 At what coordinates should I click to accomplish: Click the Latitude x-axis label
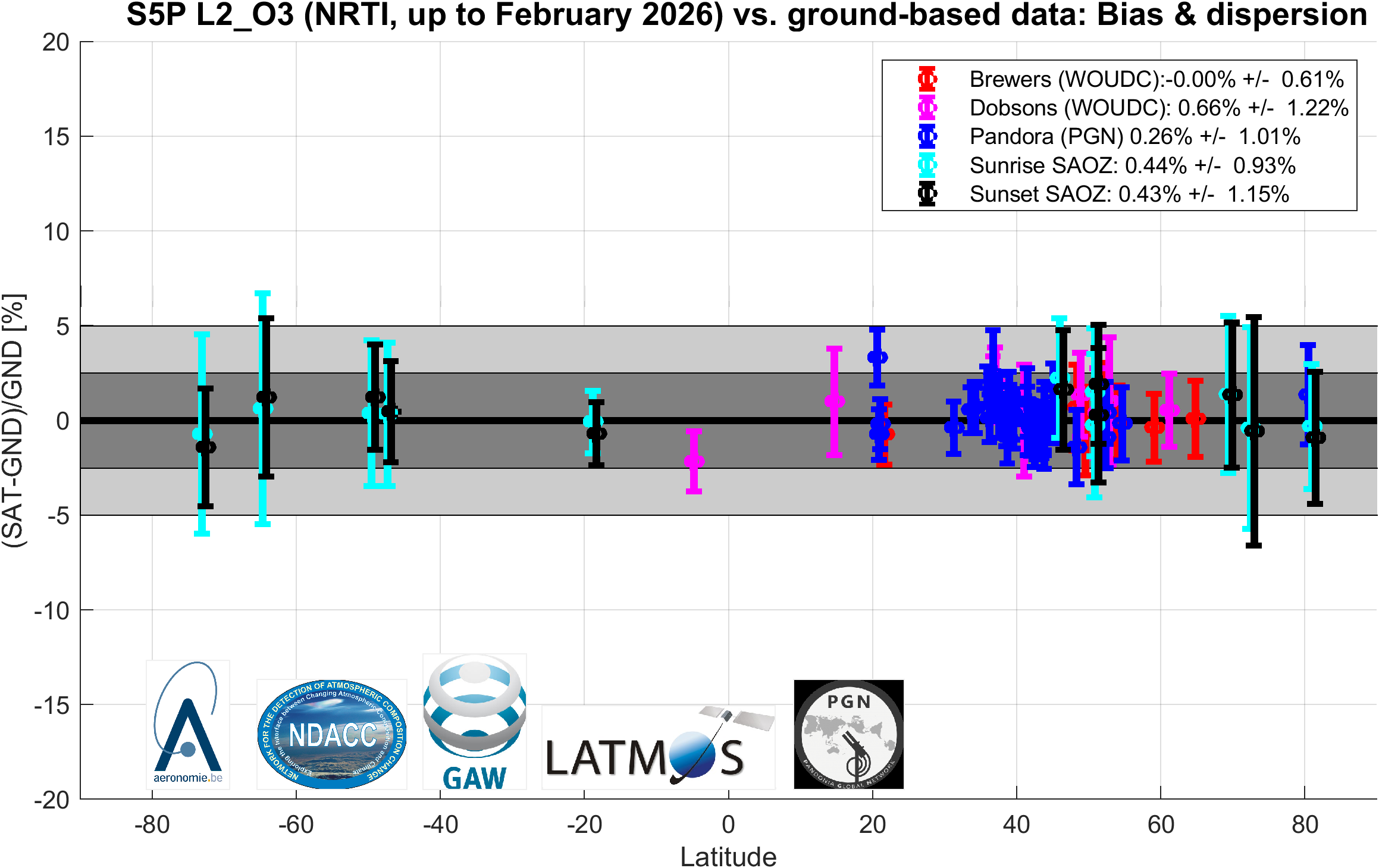click(x=728, y=857)
